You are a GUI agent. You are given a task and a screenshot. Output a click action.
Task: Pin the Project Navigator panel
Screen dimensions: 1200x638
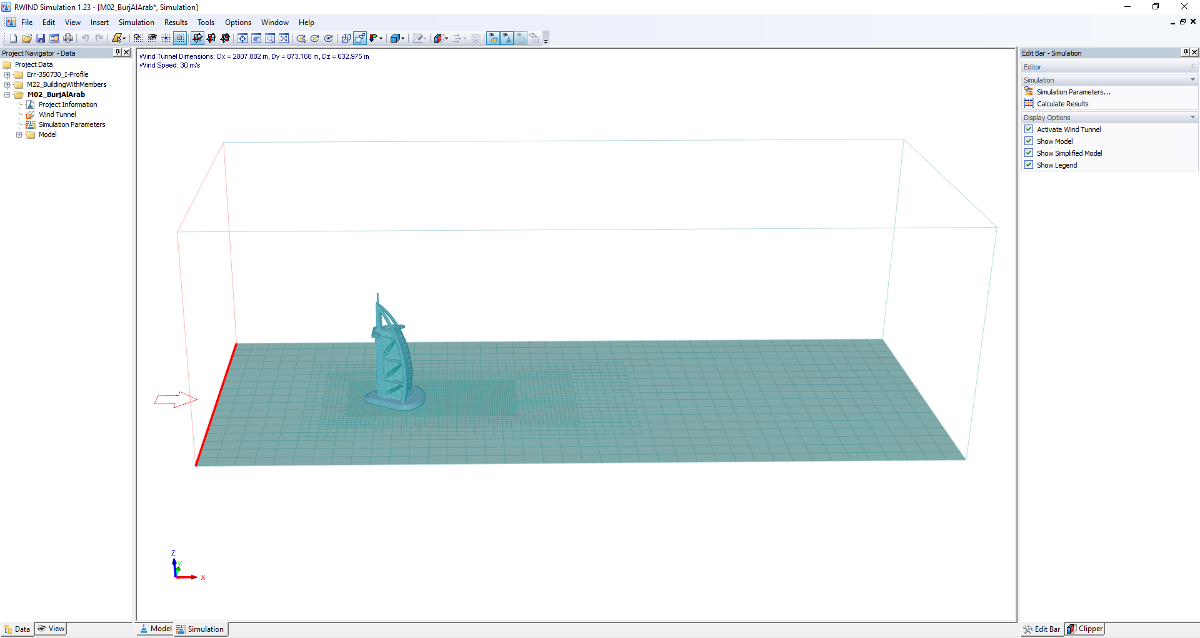click(x=118, y=52)
